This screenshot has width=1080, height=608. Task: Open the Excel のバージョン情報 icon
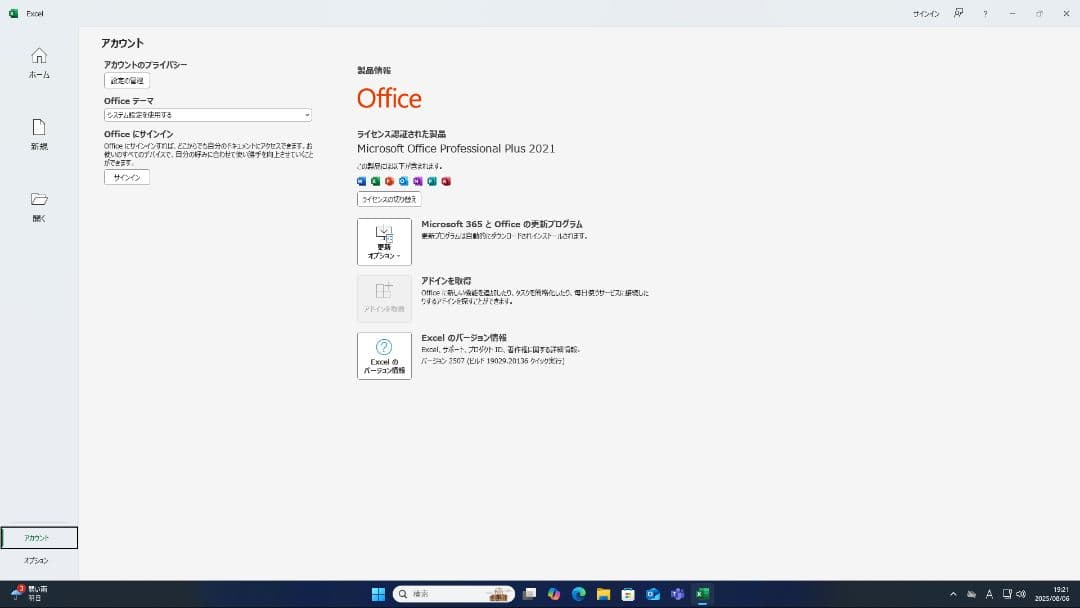click(x=384, y=355)
